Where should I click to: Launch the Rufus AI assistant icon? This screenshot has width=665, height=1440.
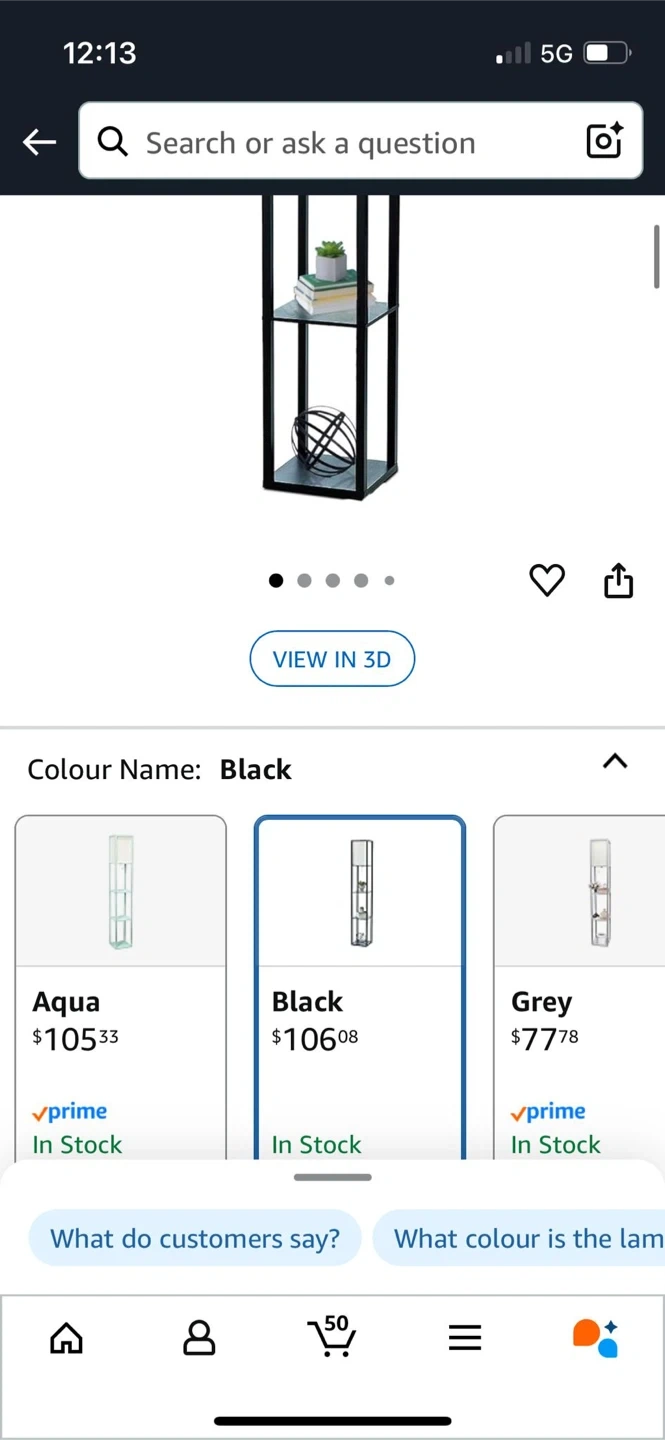[596, 1337]
